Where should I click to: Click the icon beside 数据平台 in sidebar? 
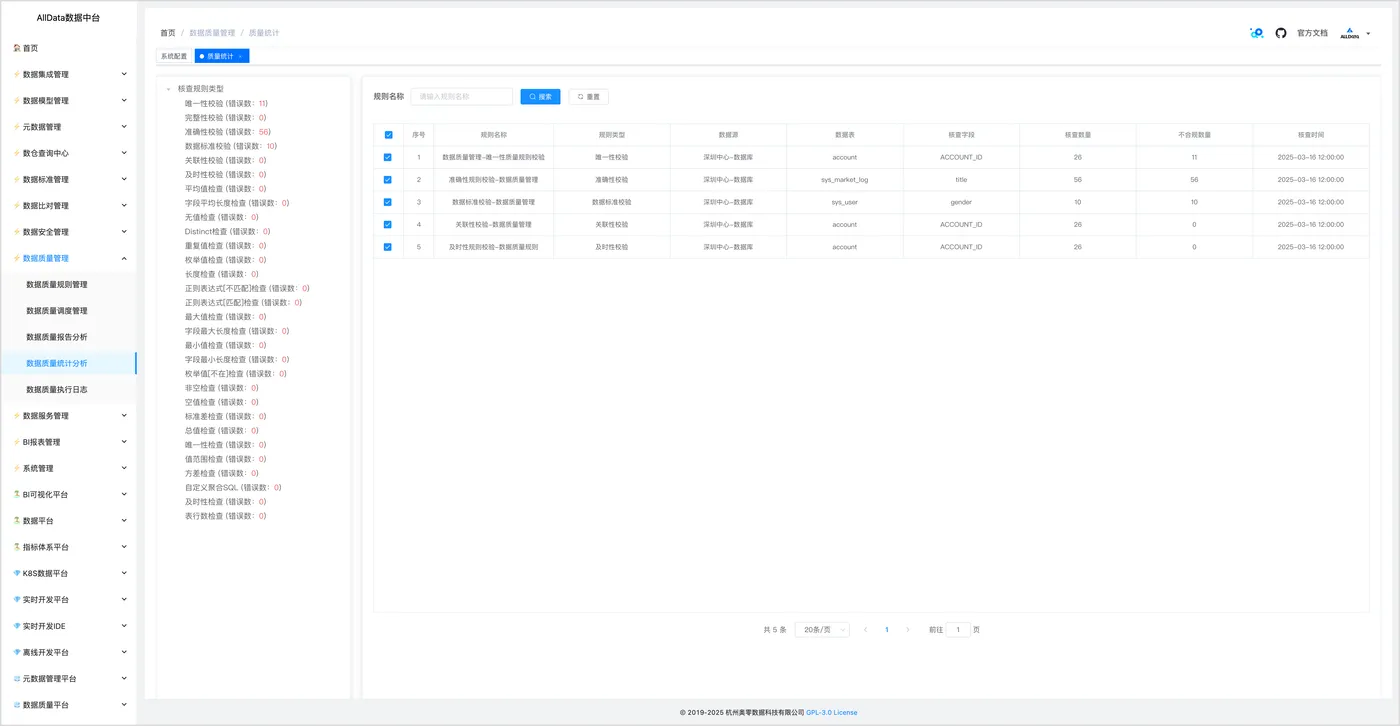[17, 521]
